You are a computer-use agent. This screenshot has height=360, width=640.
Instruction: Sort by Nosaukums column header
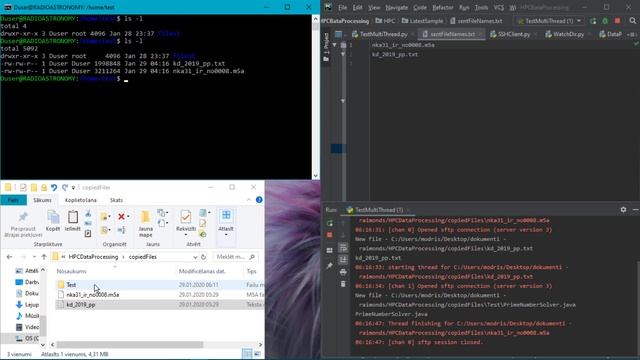[x=71, y=271]
